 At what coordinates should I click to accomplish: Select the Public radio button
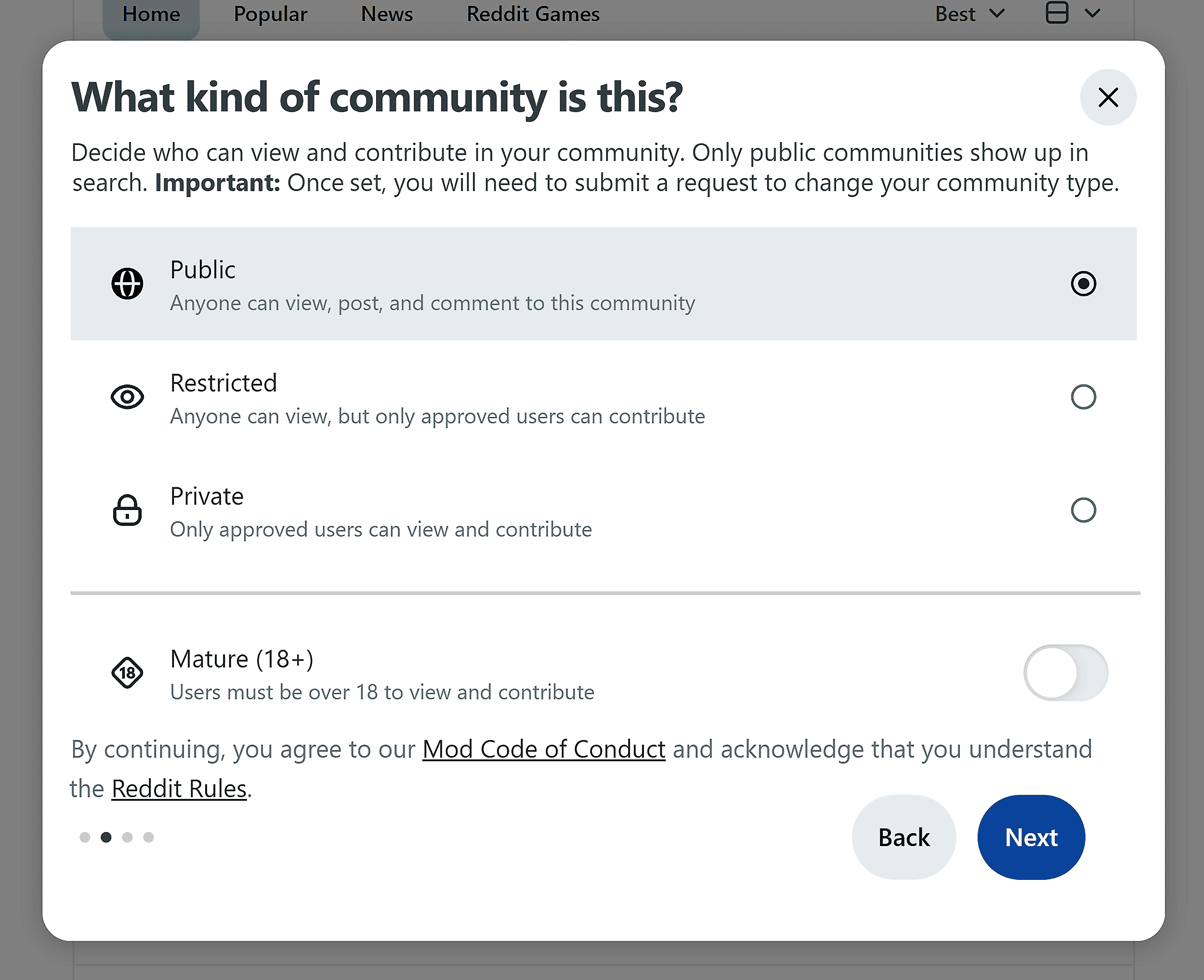tap(1083, 284)
